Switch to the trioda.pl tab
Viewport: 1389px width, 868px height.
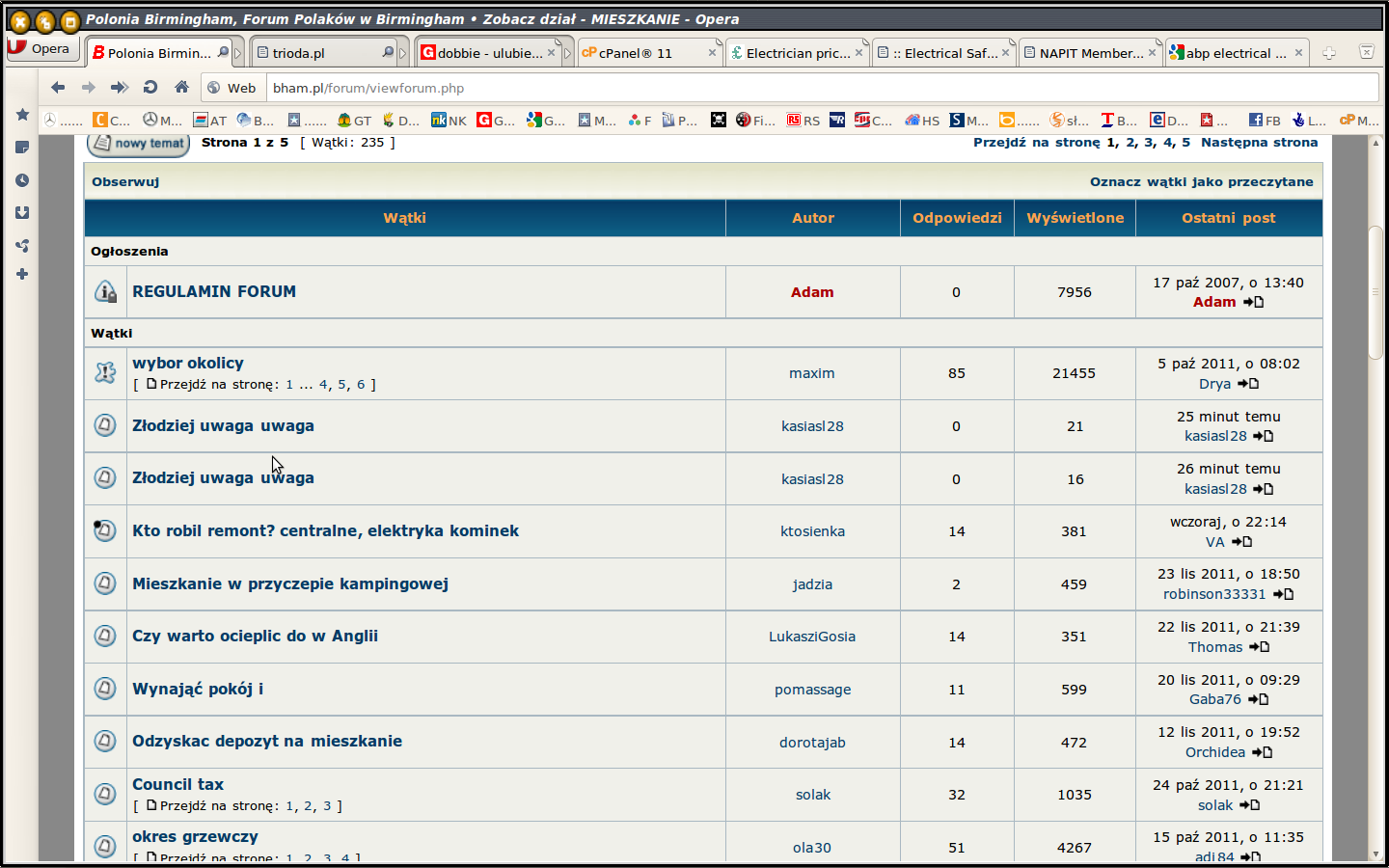coord(318,53)
